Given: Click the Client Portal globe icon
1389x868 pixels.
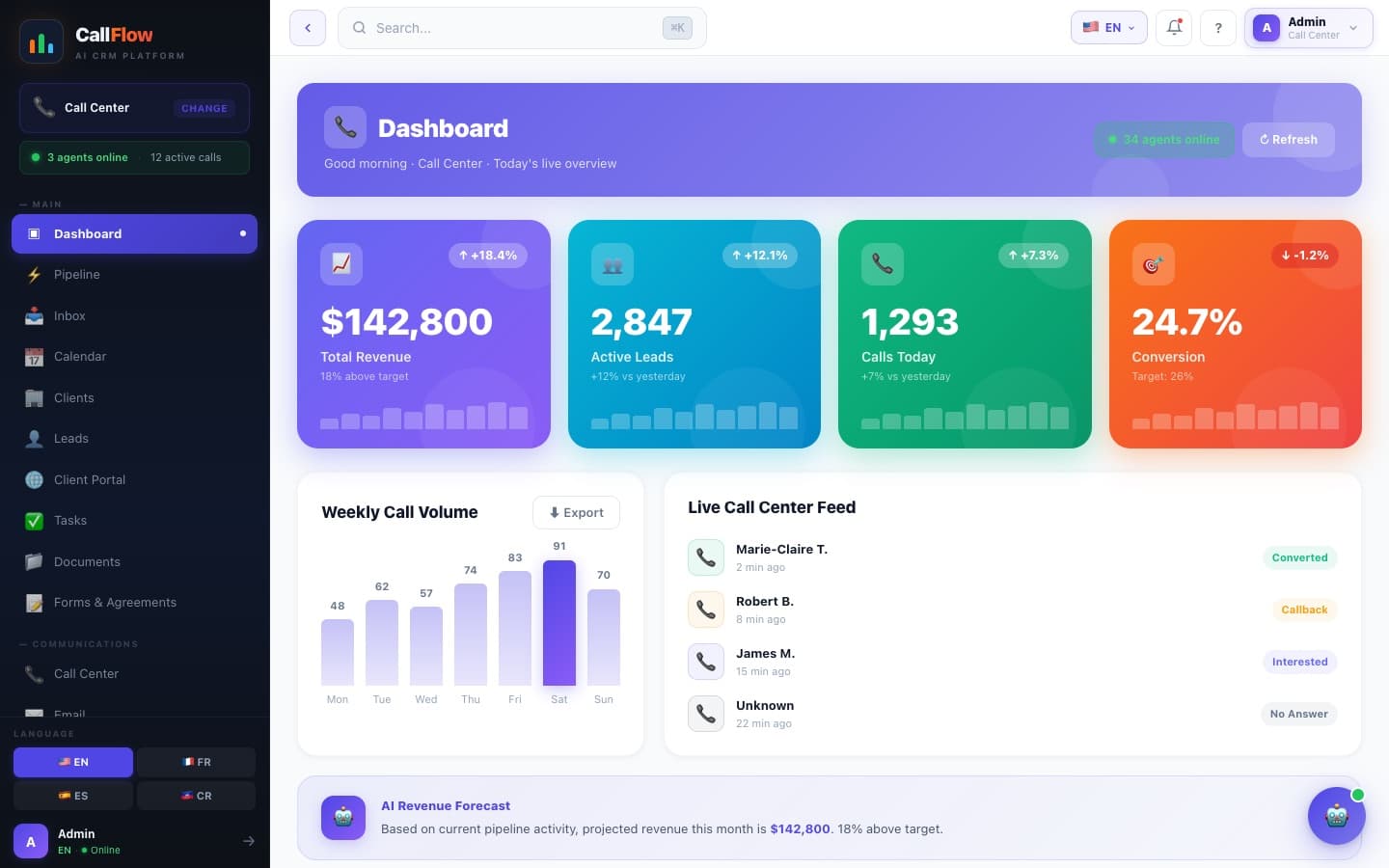Looking at the screenshot, I should (34, 479).
